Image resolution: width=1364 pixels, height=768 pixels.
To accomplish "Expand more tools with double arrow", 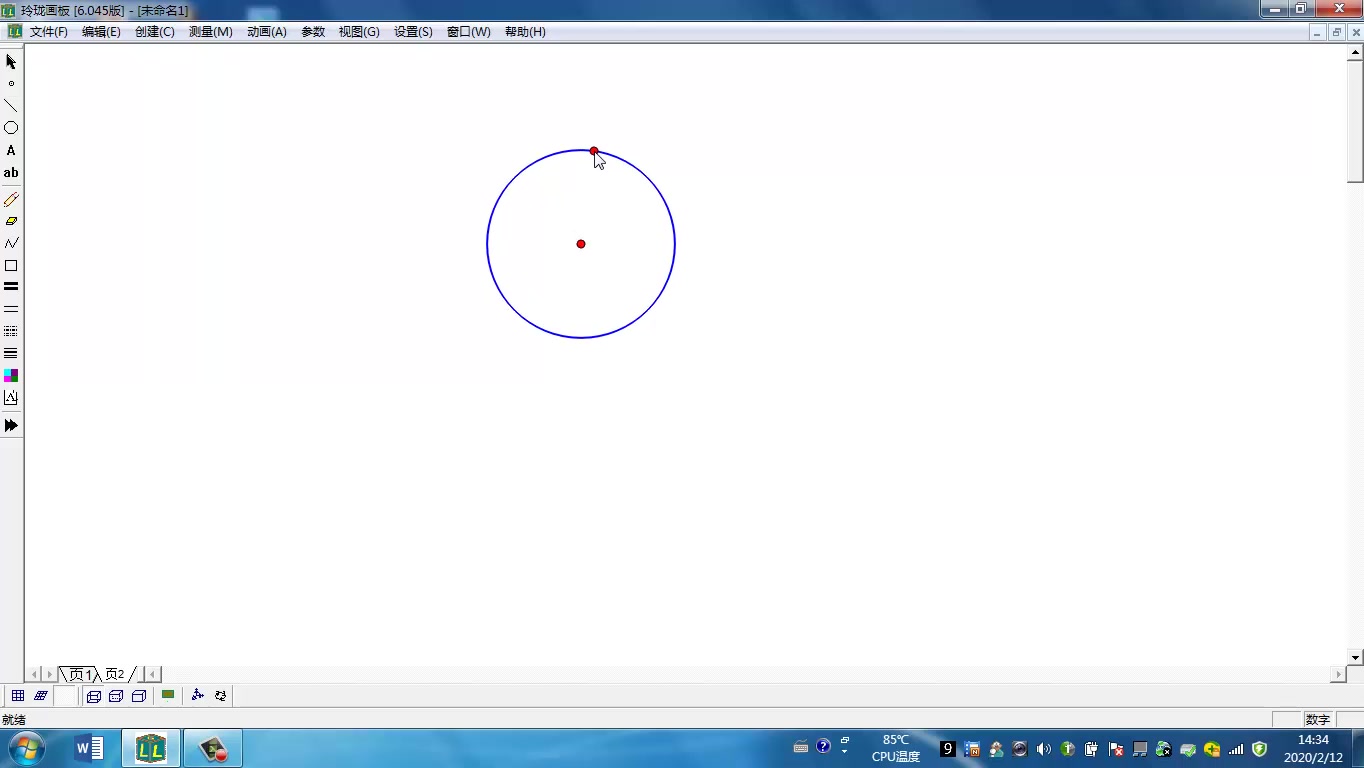I will point(11,425).
